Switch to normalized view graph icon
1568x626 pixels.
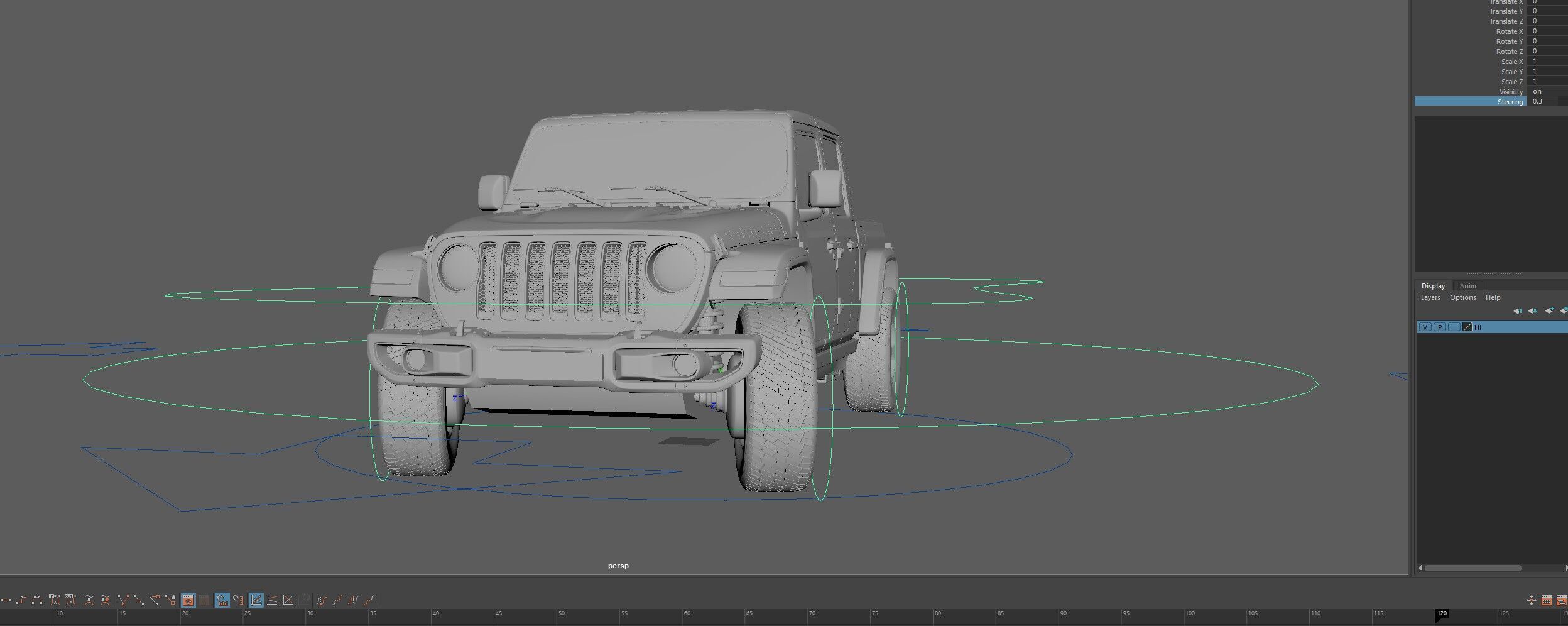point(288,600)
